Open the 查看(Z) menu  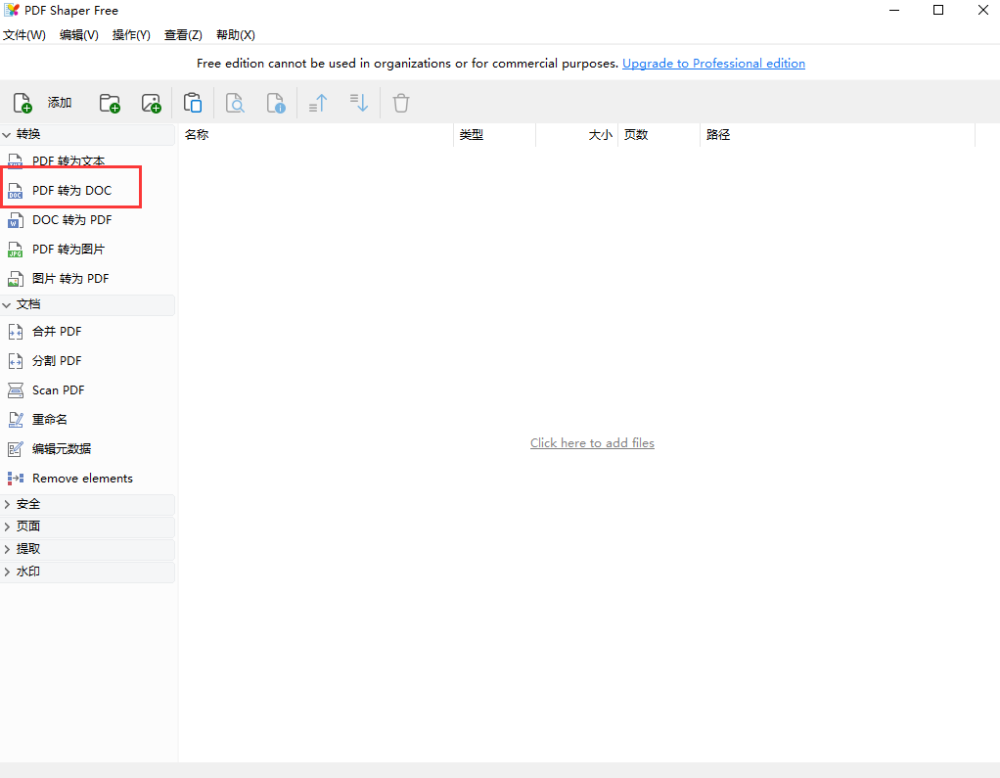(x=183, y=35)
